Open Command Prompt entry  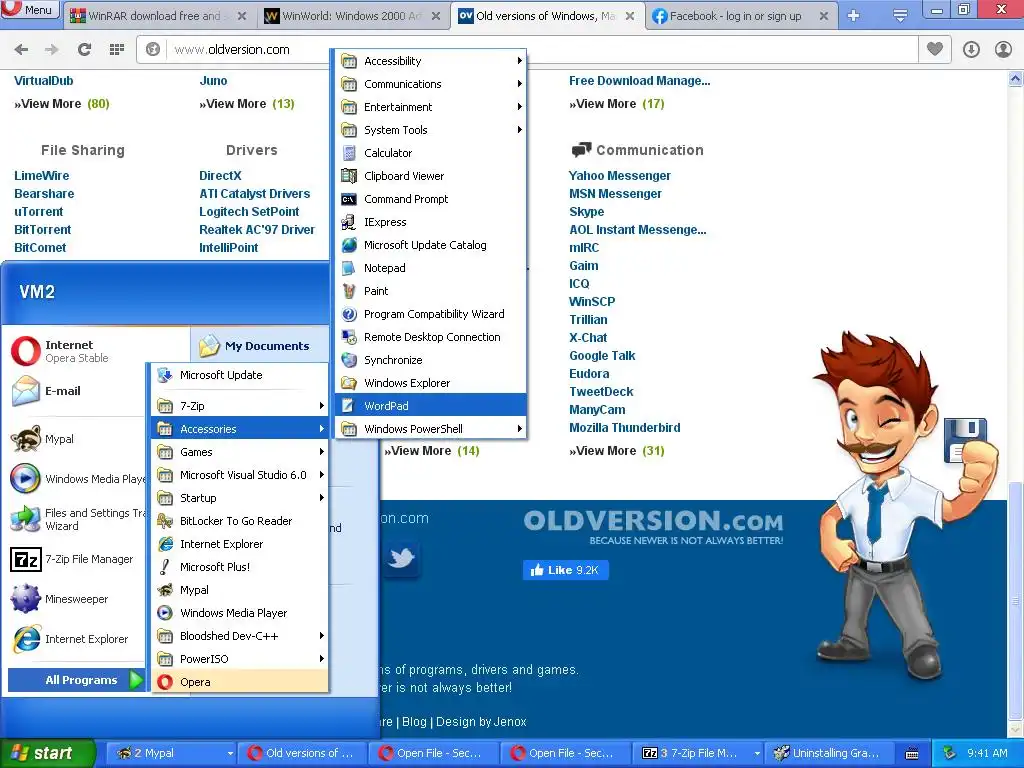coord(430,199)
